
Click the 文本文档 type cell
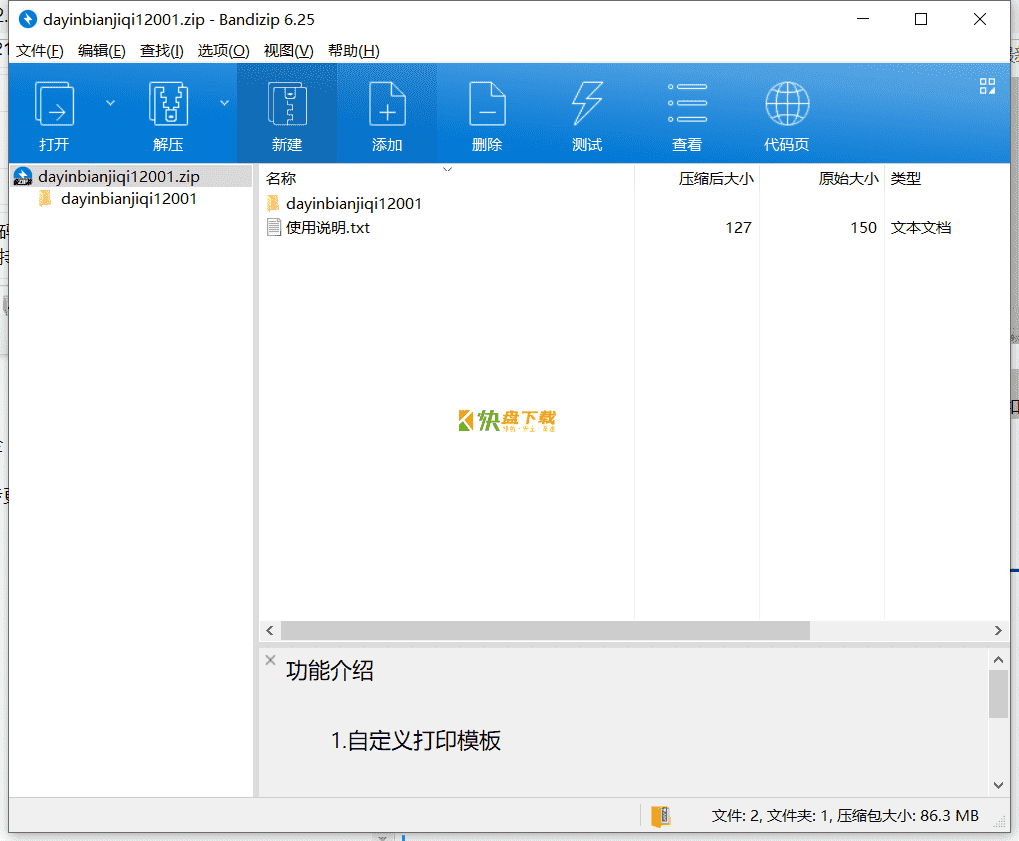point(921,227)
